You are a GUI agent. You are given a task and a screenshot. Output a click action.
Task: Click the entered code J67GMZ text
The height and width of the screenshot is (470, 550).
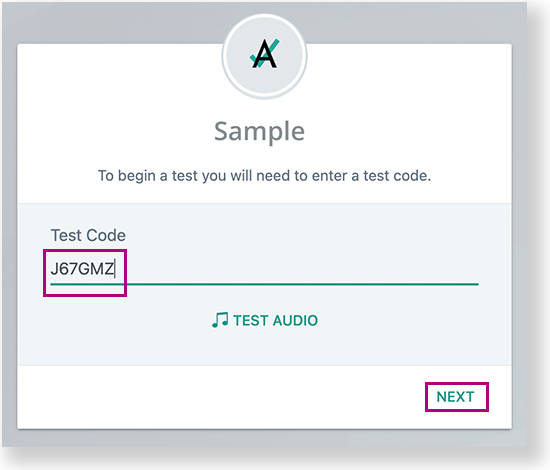[x=82, y=269]
